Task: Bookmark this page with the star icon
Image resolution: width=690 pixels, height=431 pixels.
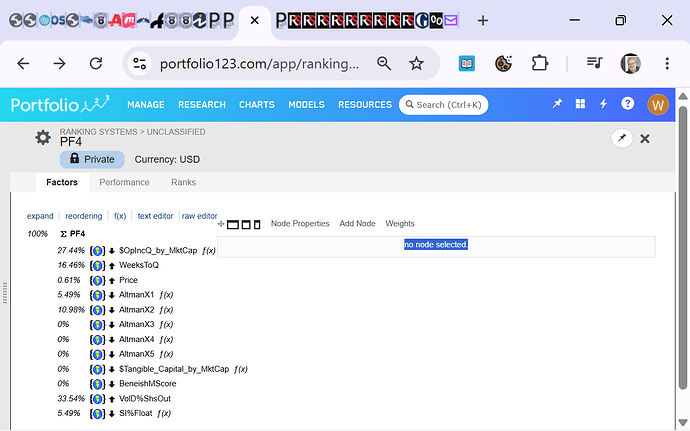Action: (416, 64)
